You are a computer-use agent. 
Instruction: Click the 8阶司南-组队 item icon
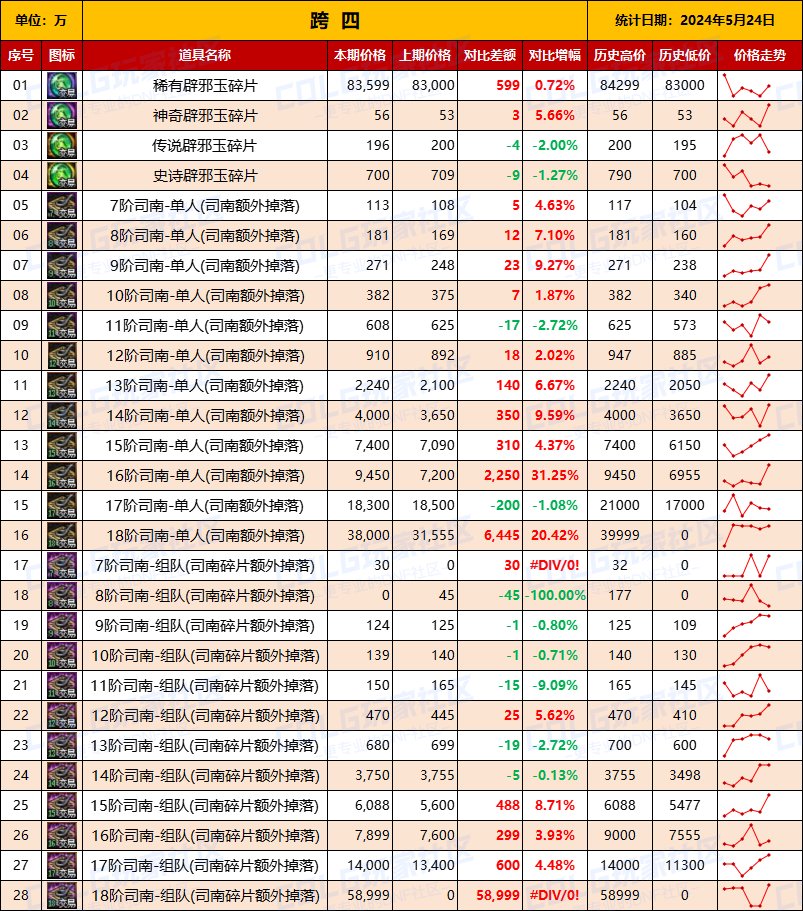pos(62,596)
